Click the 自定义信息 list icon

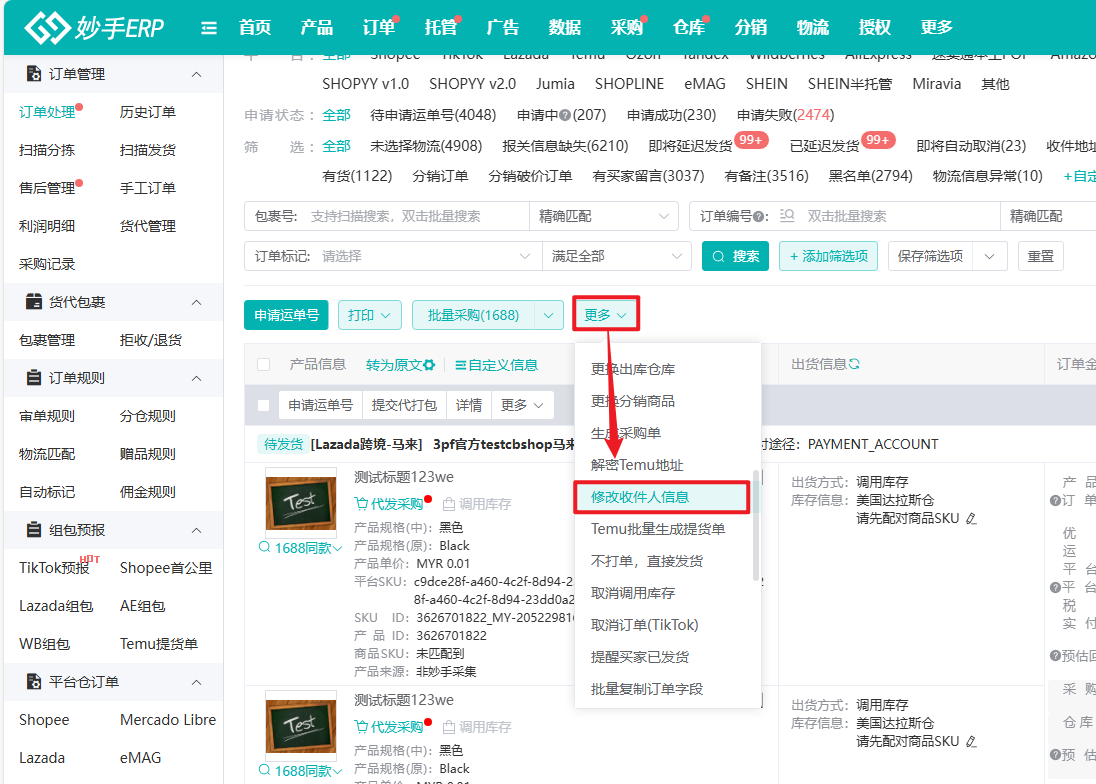point(461,365)
